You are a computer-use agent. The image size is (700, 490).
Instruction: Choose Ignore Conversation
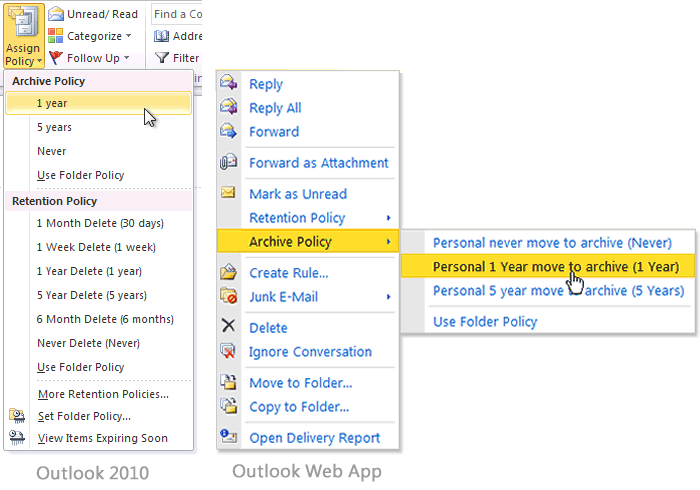(x=310, y=352)
